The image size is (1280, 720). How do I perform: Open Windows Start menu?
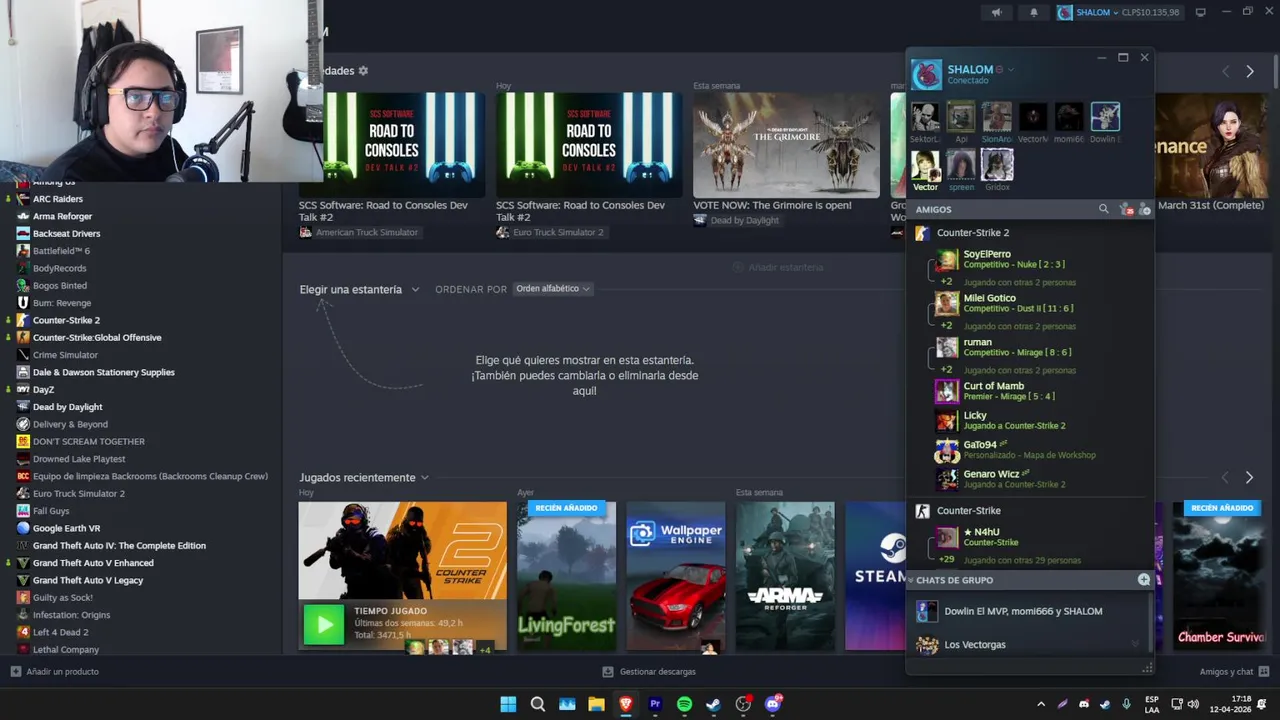click(x=508, y=704)
